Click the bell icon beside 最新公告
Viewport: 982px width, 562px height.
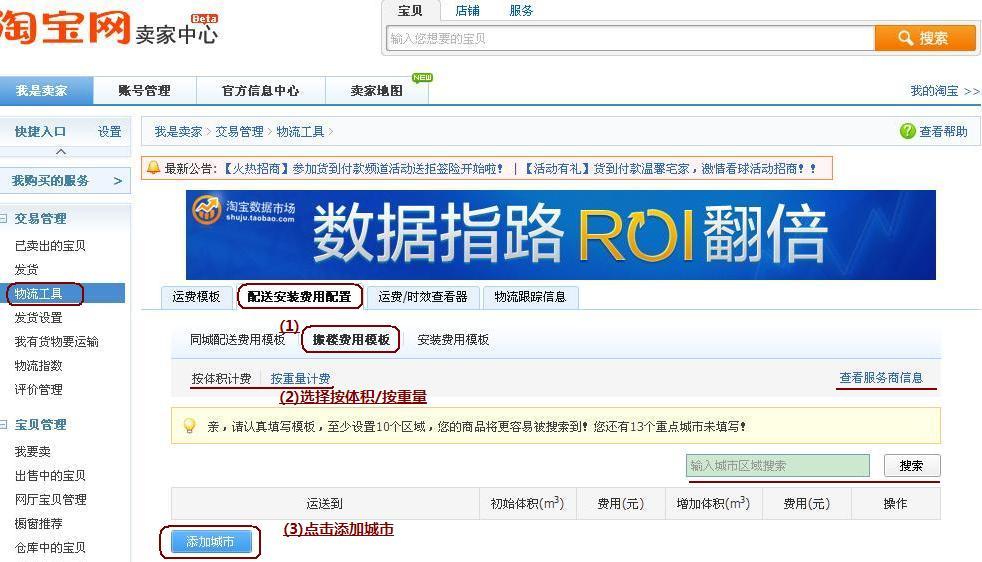tap(153, 168)
